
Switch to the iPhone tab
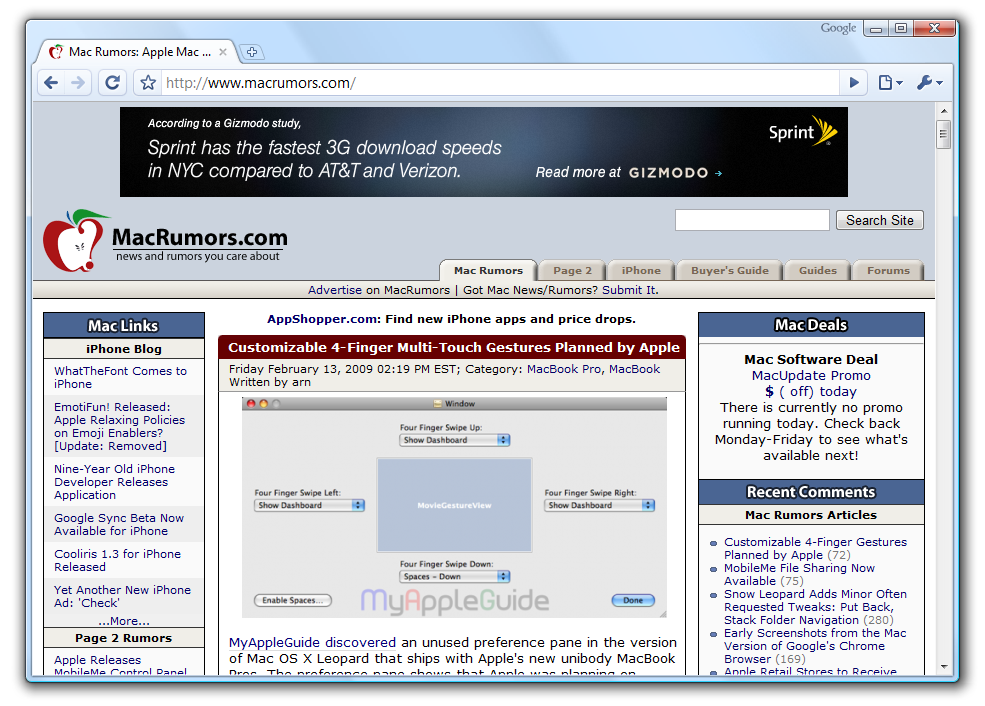point(640,270)
